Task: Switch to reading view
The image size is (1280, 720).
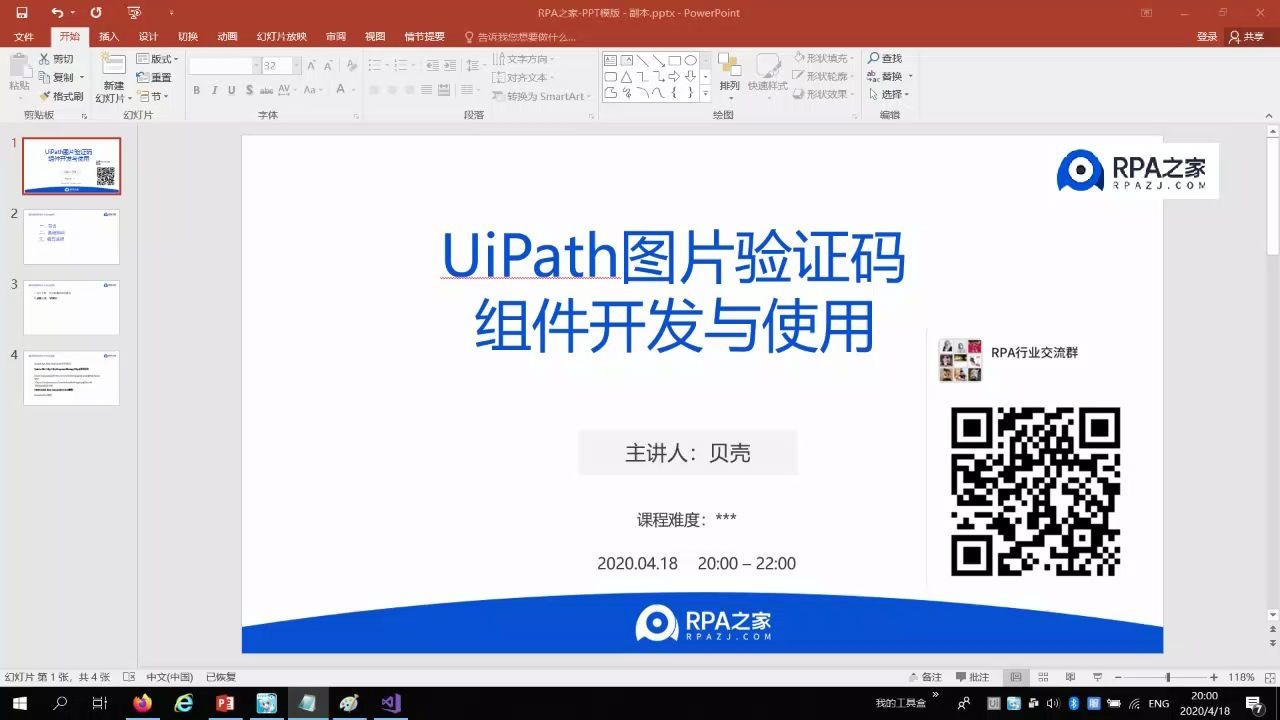Action: point(1070,677)
